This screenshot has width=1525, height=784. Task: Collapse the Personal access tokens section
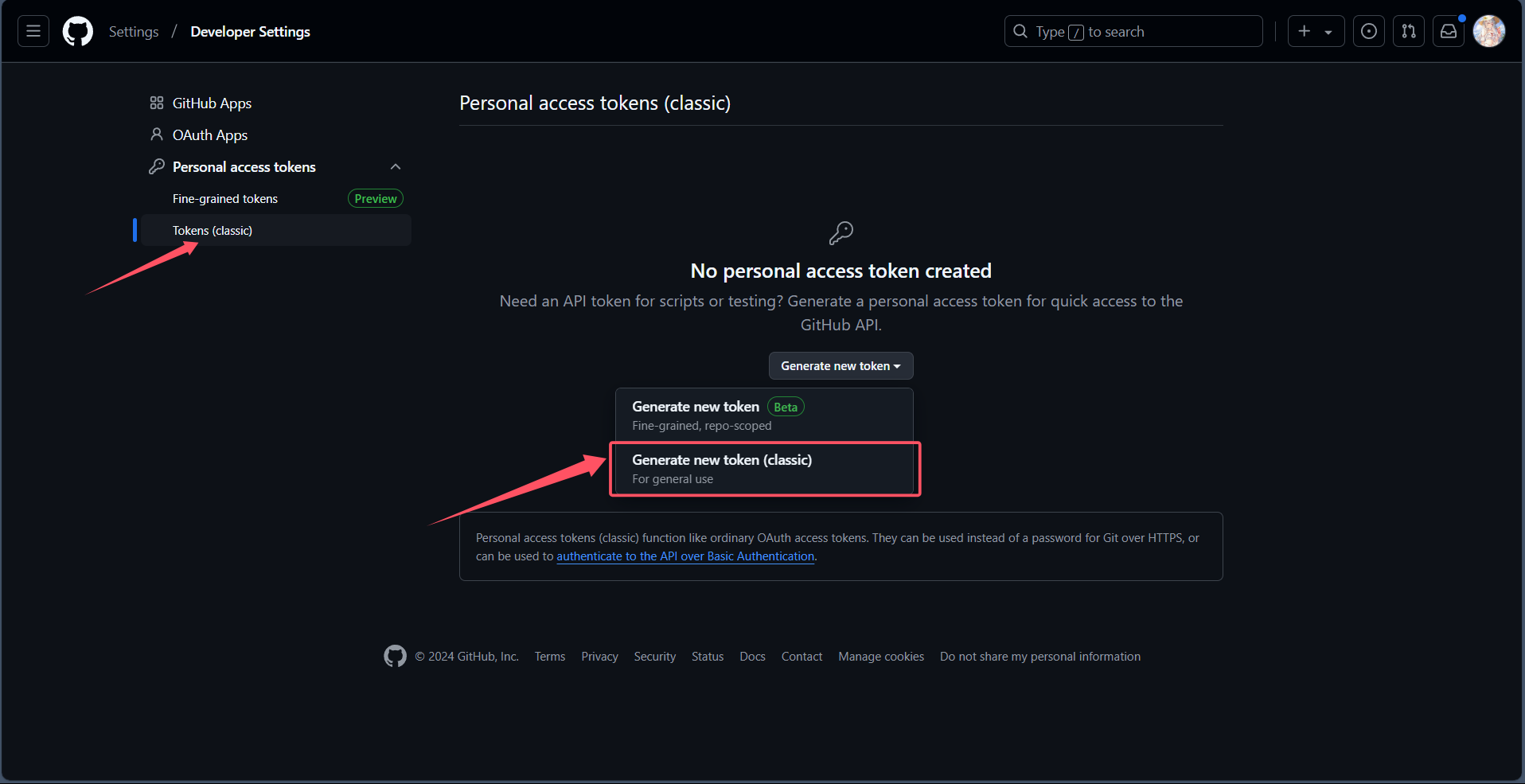(396, 166)
